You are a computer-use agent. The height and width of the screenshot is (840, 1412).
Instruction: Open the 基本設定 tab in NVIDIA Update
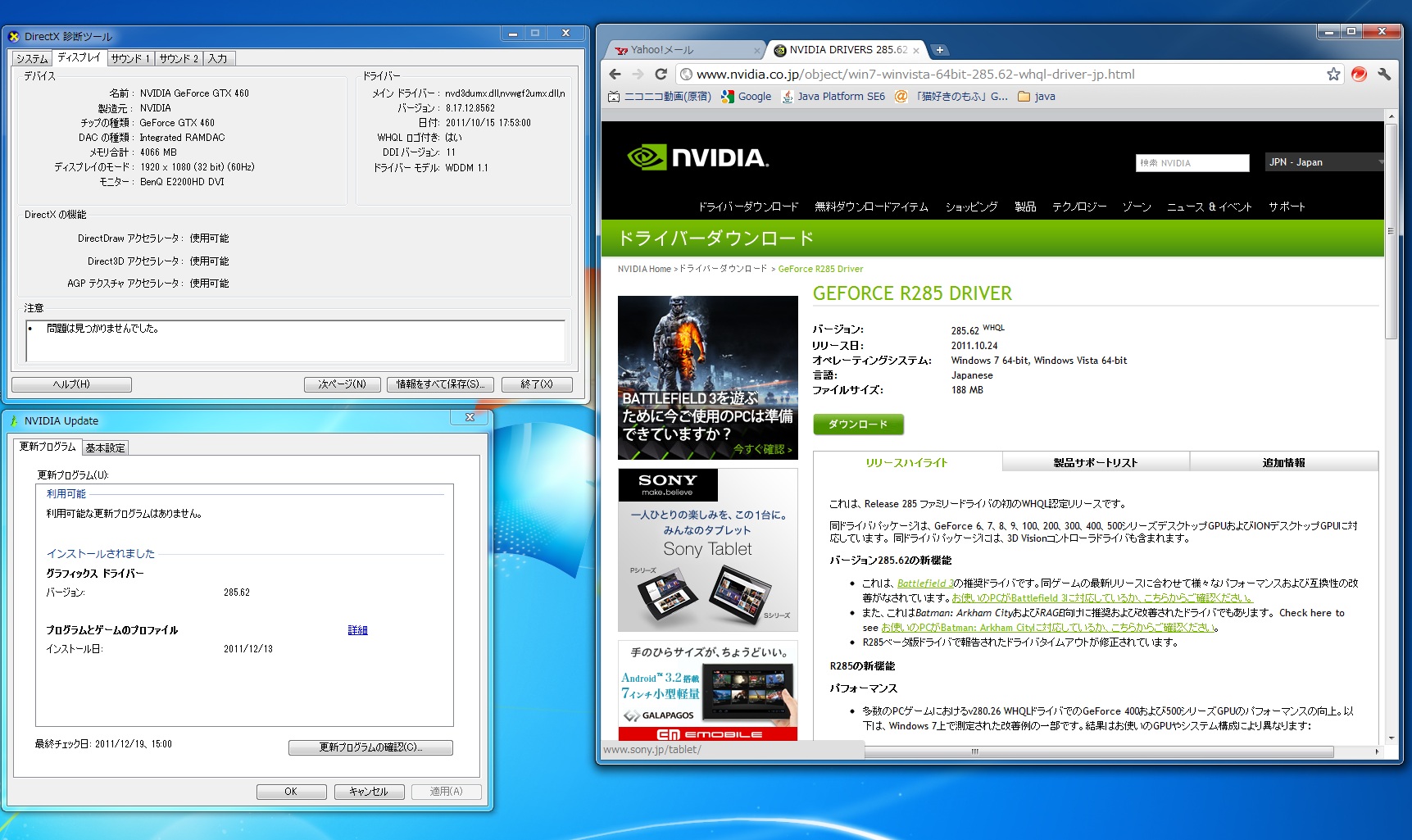(106, 448)
